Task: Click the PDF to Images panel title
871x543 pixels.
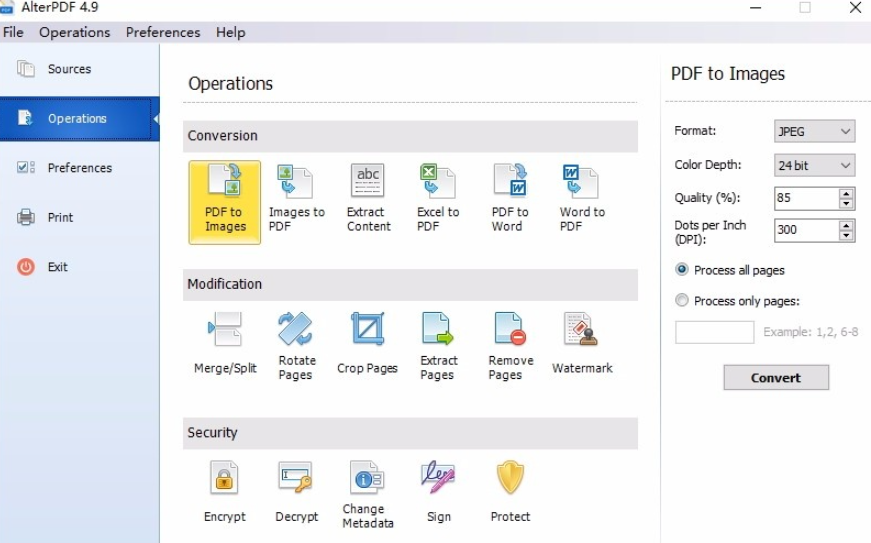Action: click(728, 73)
